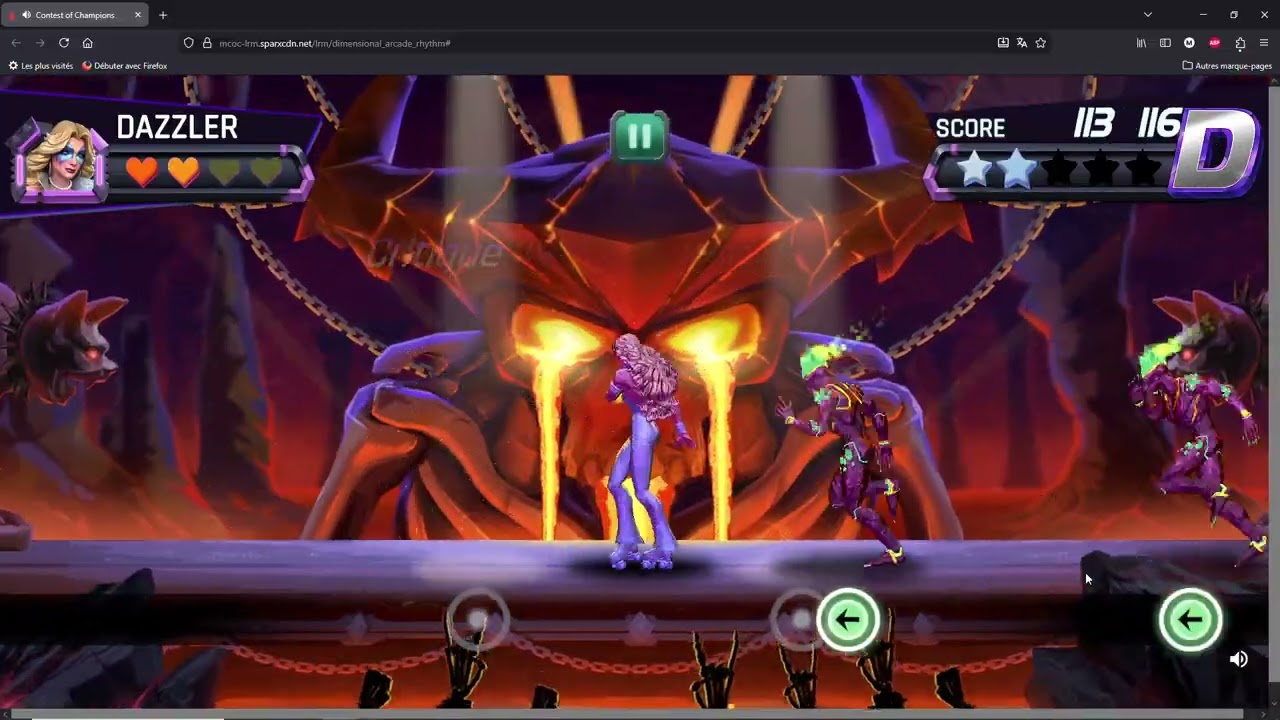The image size is (1280, 720).
Task: Open the Extensions puzzle menu
Action: point(1240,43)
